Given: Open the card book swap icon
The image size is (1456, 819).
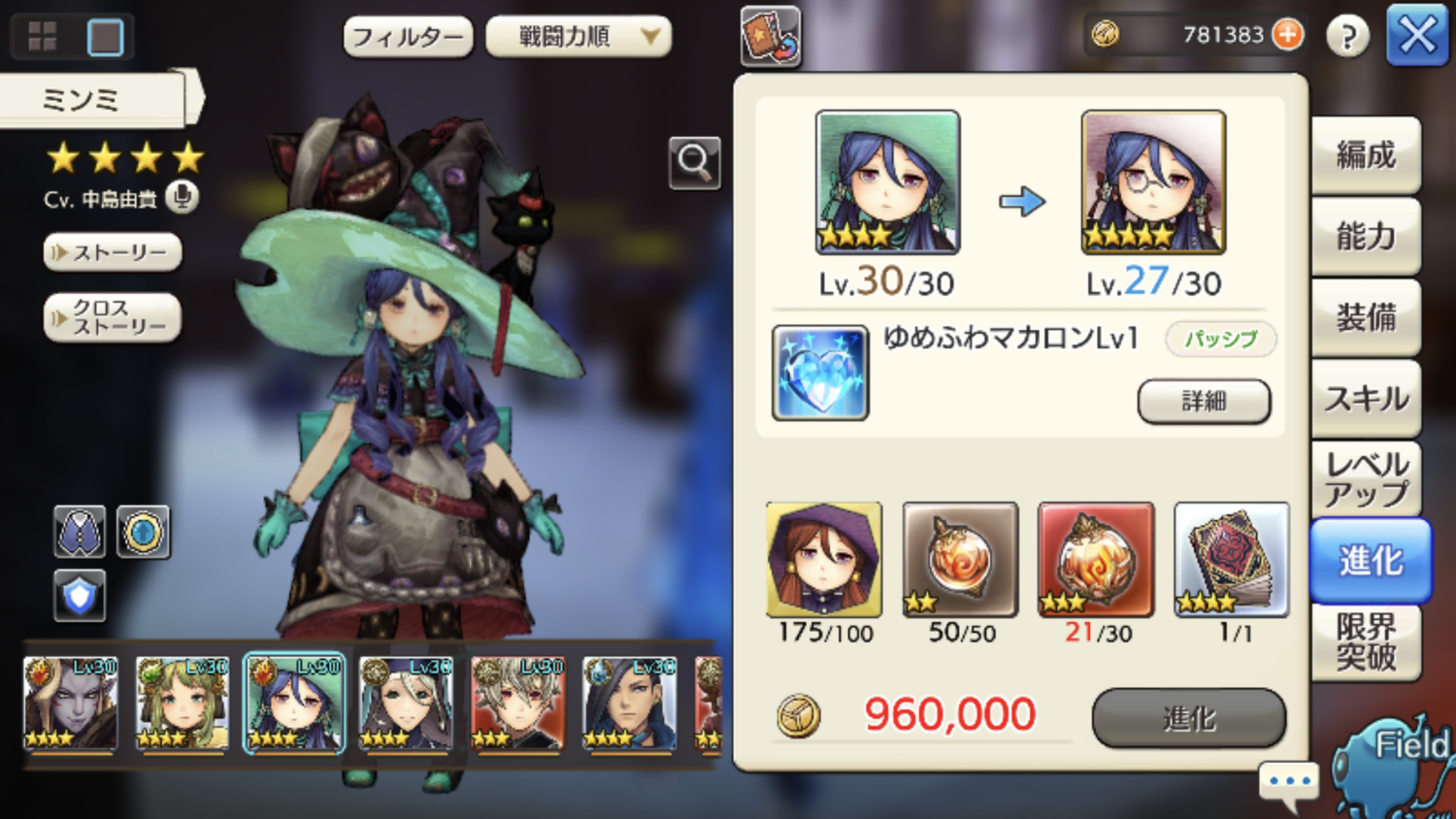Looking at the screenshot, I should (771, 36).
